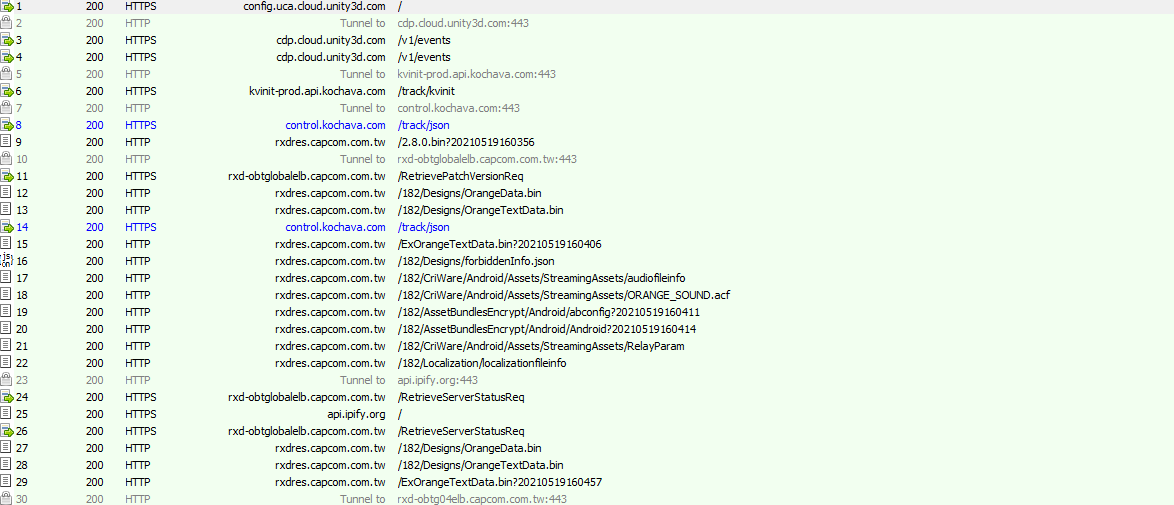Select /182/Designs/OrangeData.bin in row 27
Screen dimensions: 1174x505
tap(469, 448)
